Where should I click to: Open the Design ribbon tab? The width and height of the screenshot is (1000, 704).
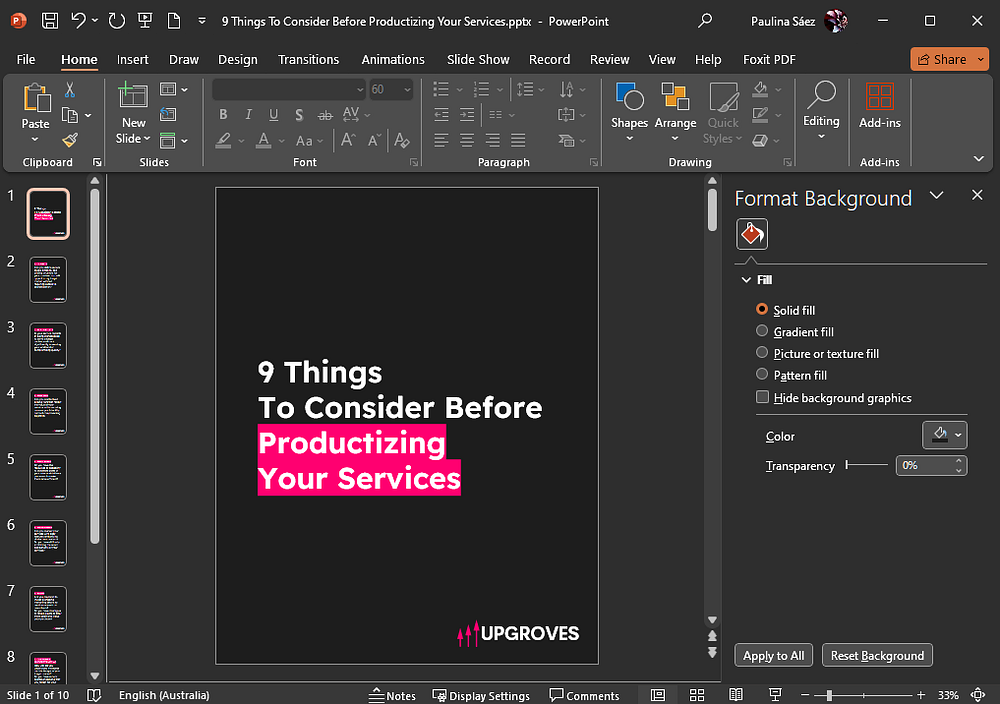coord(237,59)
